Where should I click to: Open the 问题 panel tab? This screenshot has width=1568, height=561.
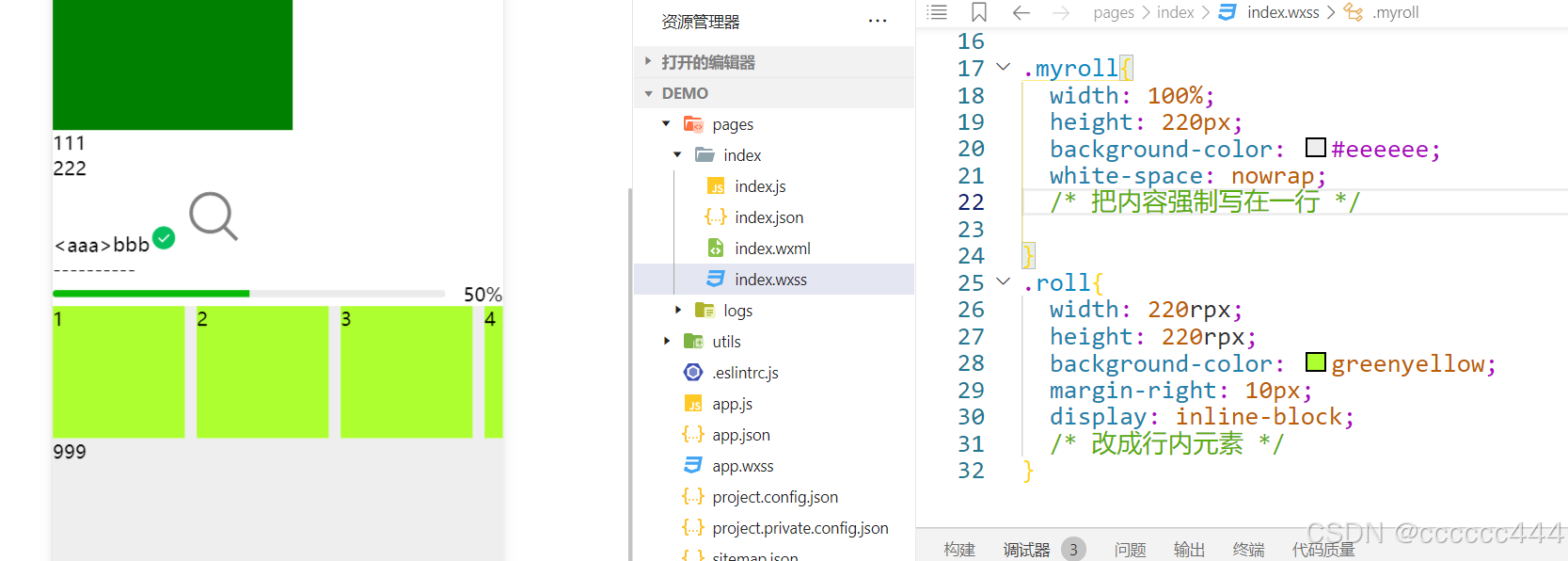coord(1130,550)
